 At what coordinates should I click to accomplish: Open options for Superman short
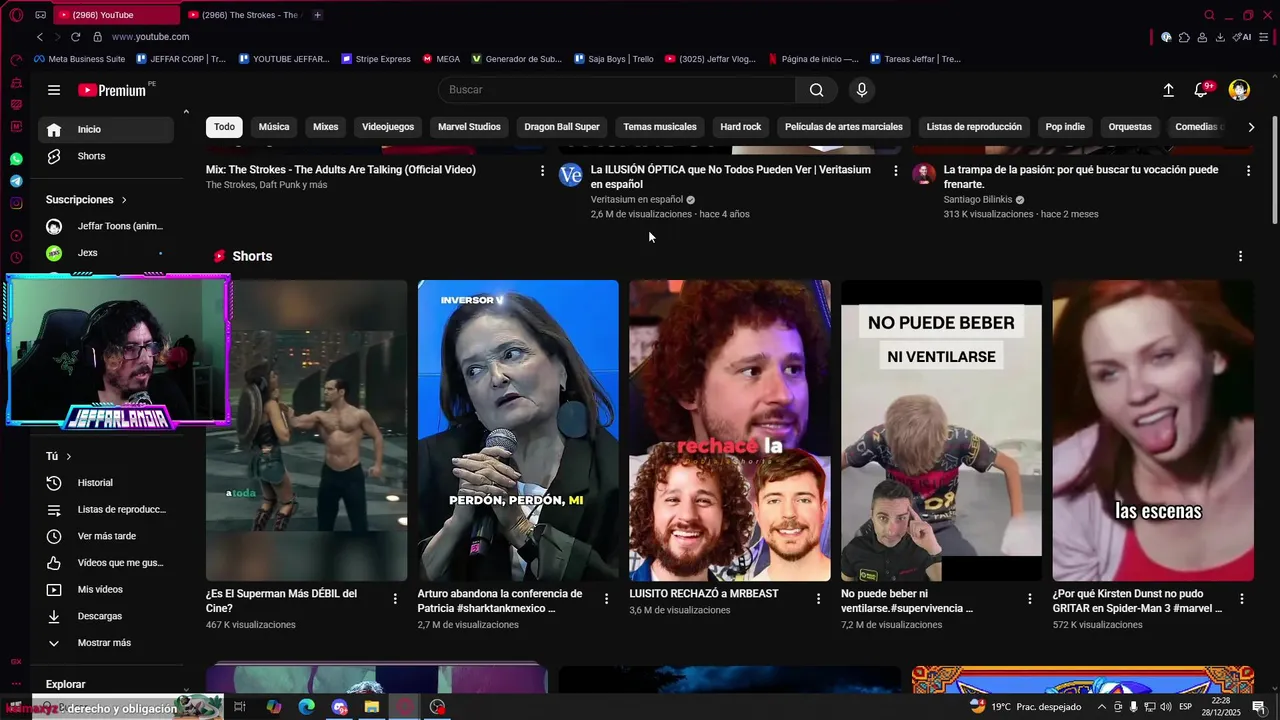tap(395, 599)
